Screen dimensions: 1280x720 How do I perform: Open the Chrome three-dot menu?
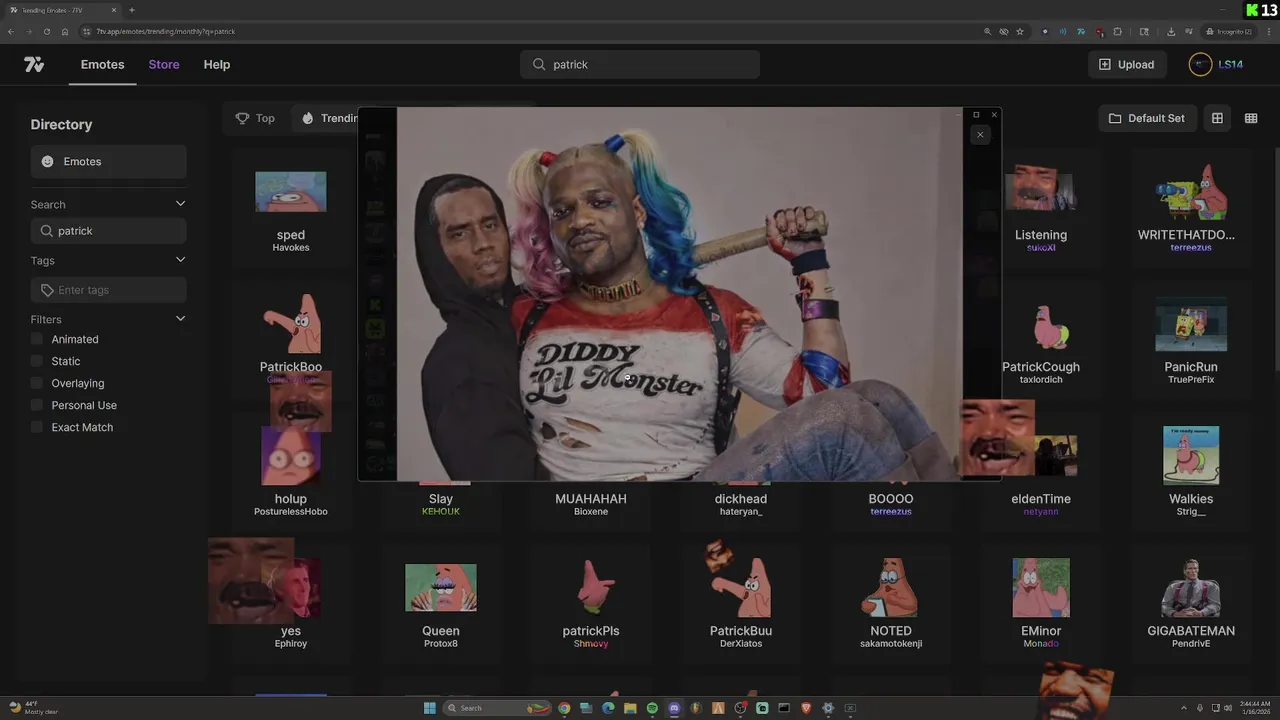(1271, 31)
